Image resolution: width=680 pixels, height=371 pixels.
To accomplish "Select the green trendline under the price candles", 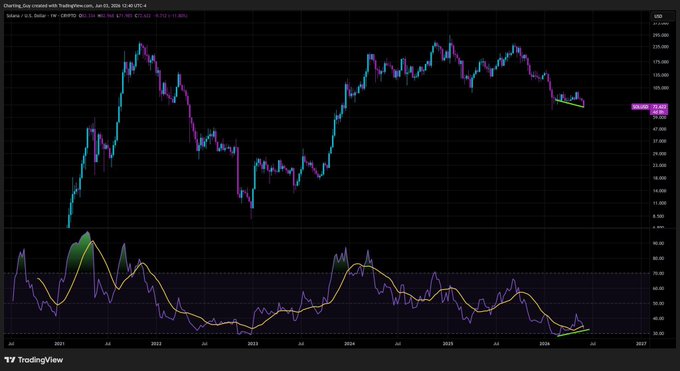I will tap(569, 103).
